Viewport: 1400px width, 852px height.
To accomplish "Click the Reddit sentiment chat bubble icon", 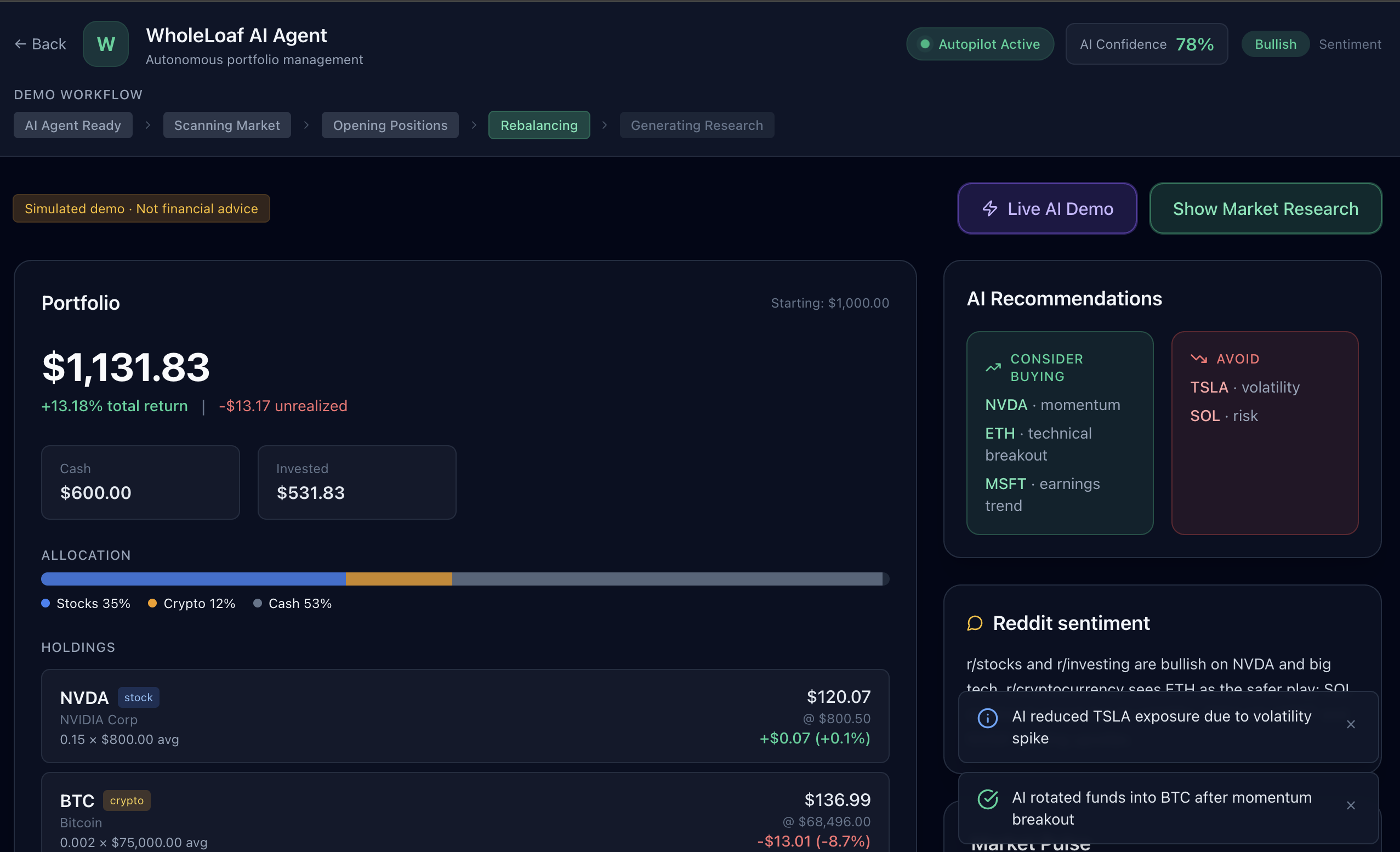I will [975, 623].
